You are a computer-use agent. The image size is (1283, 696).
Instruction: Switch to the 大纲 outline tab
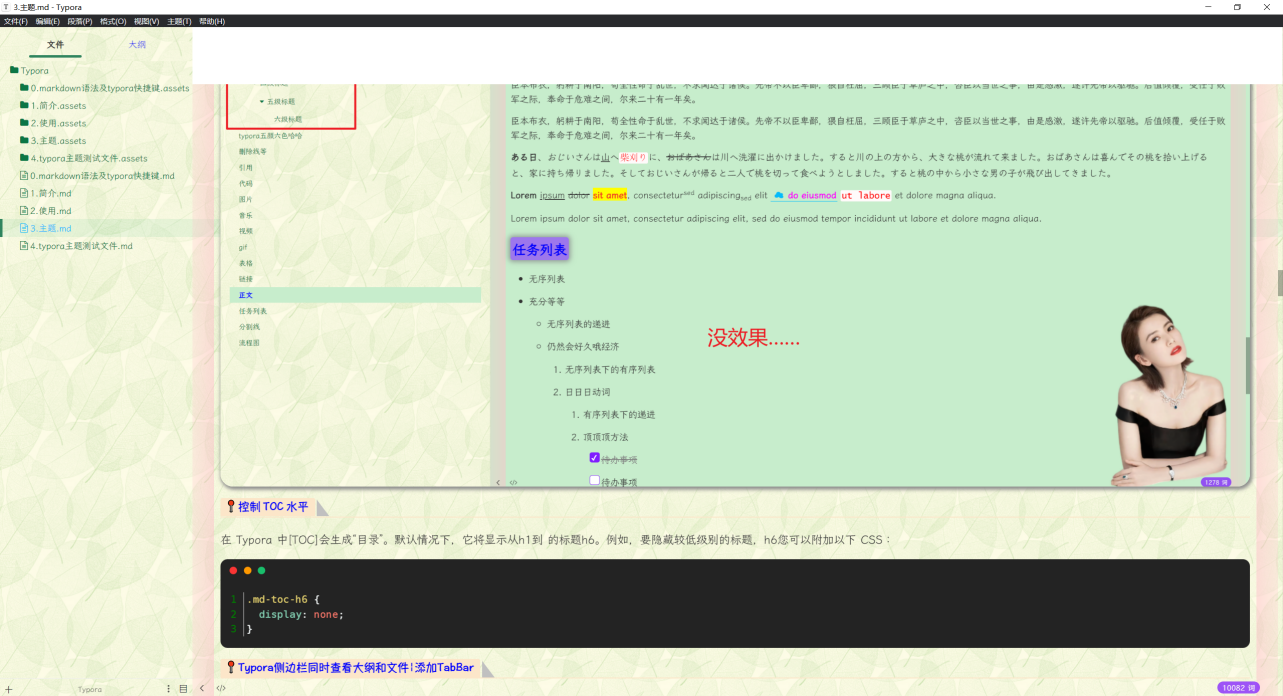click(x=137, y=45)
